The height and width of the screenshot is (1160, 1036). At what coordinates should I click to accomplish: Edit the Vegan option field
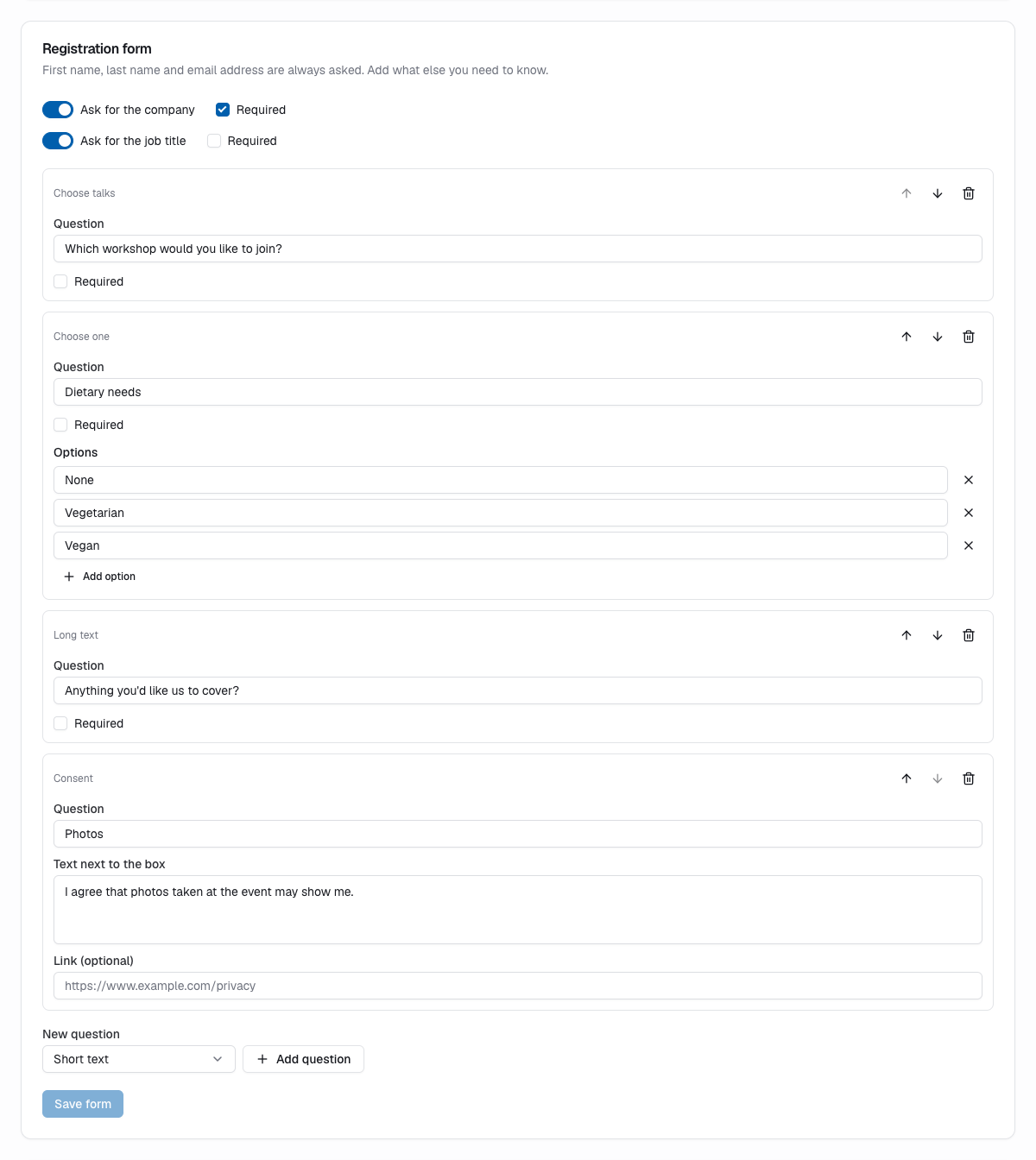501,545
